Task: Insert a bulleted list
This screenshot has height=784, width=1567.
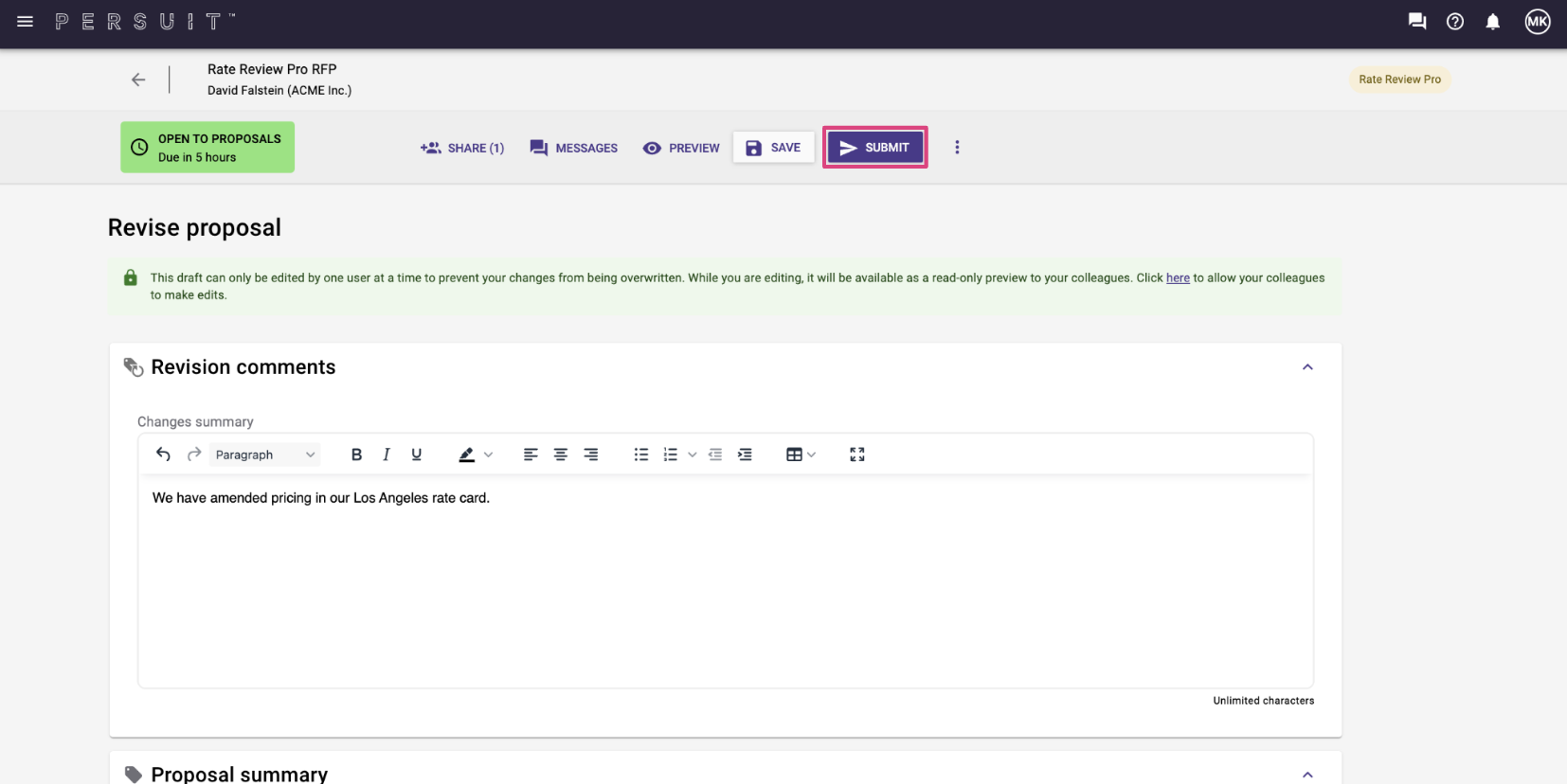Action: [x=641, y=454]
